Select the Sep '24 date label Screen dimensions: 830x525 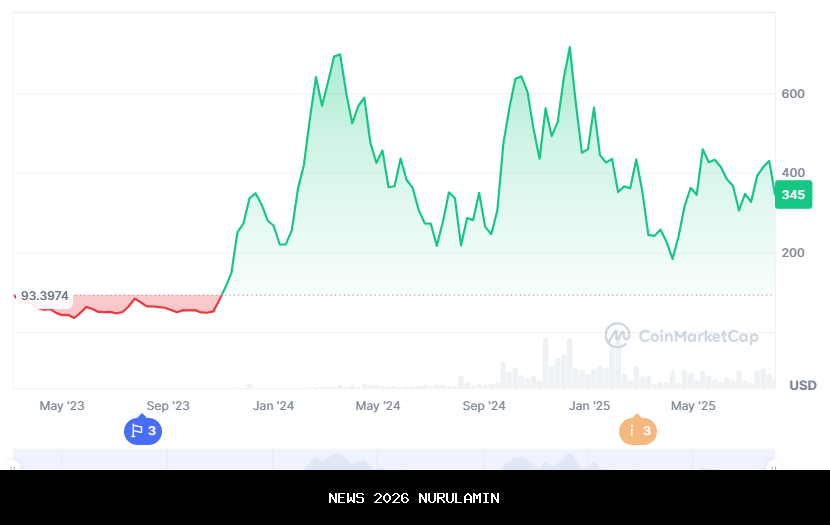tap(484, 406)
